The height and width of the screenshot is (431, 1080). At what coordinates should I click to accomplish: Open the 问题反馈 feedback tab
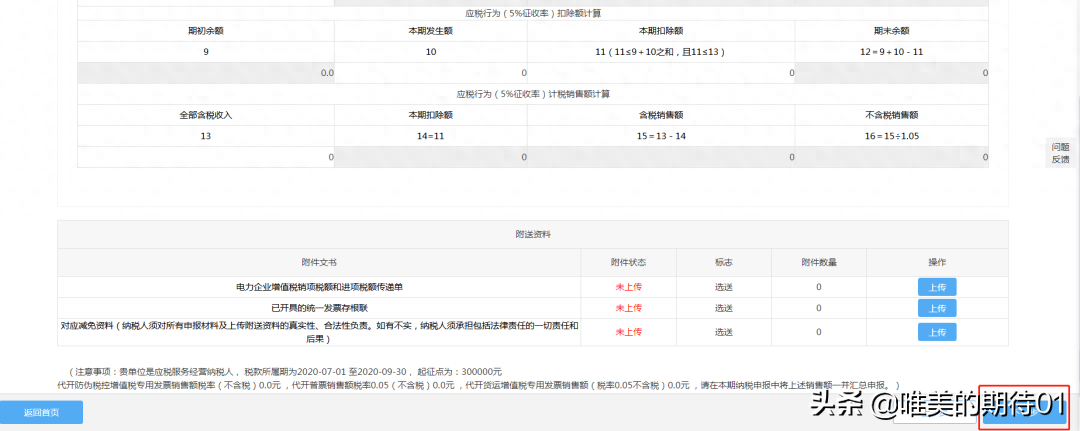pos(1060,152)
